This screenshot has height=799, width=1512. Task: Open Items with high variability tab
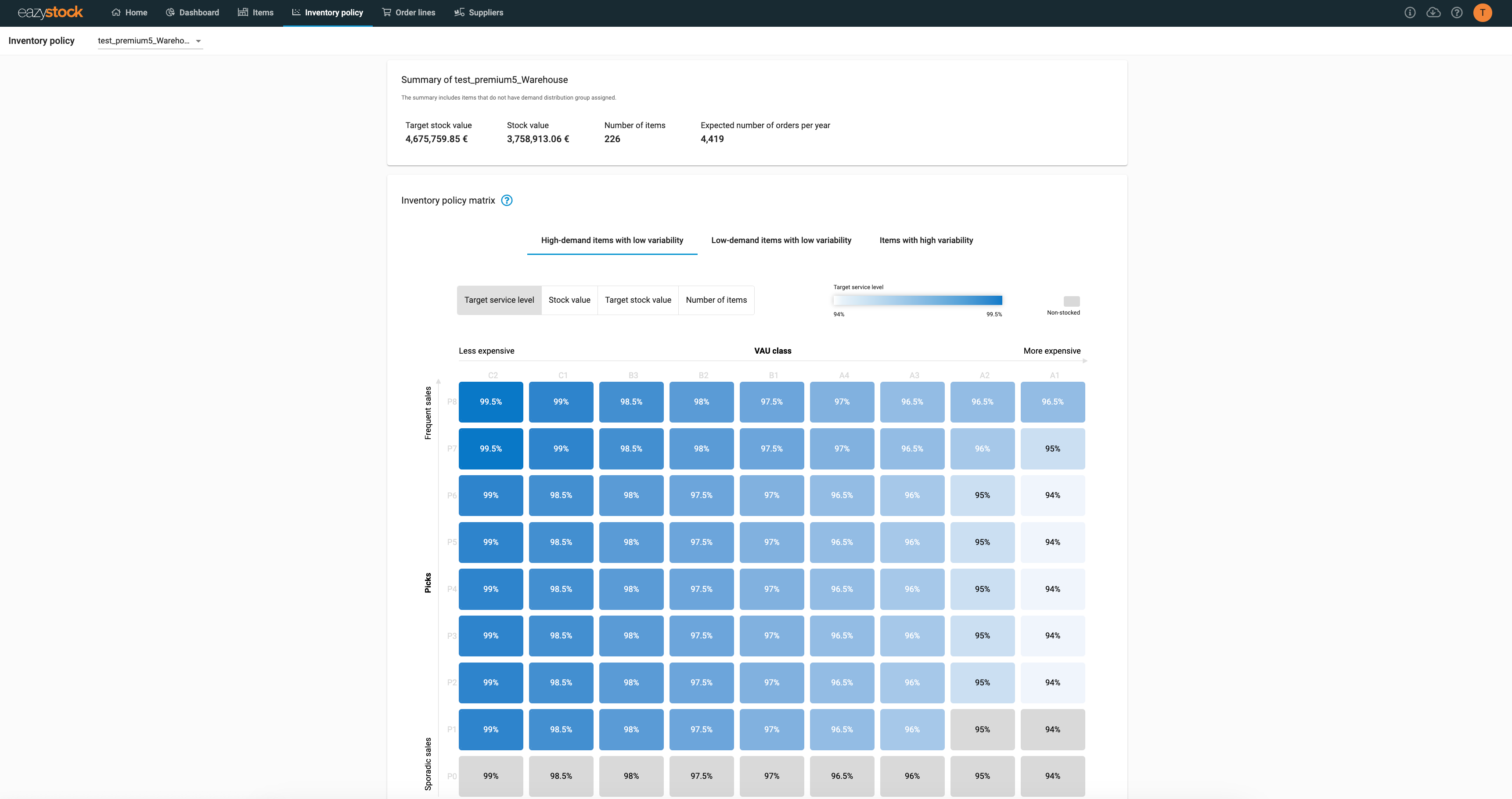click(x=925, y=240)
